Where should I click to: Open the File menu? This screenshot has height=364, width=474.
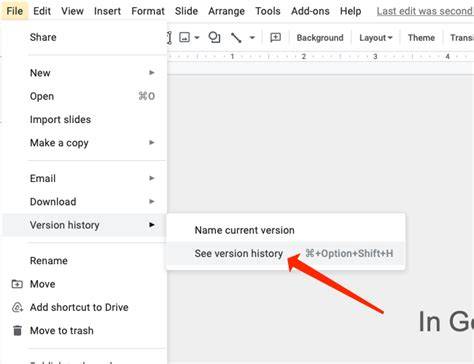click(x=14, y=11)
